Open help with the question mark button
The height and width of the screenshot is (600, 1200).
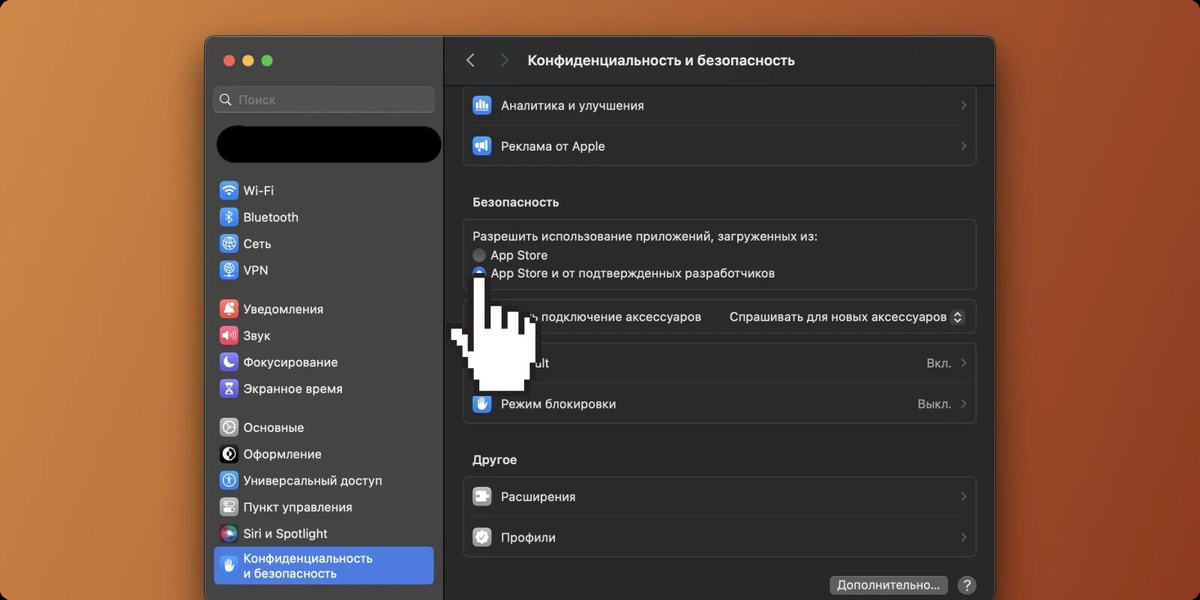[x=966, y=586]
